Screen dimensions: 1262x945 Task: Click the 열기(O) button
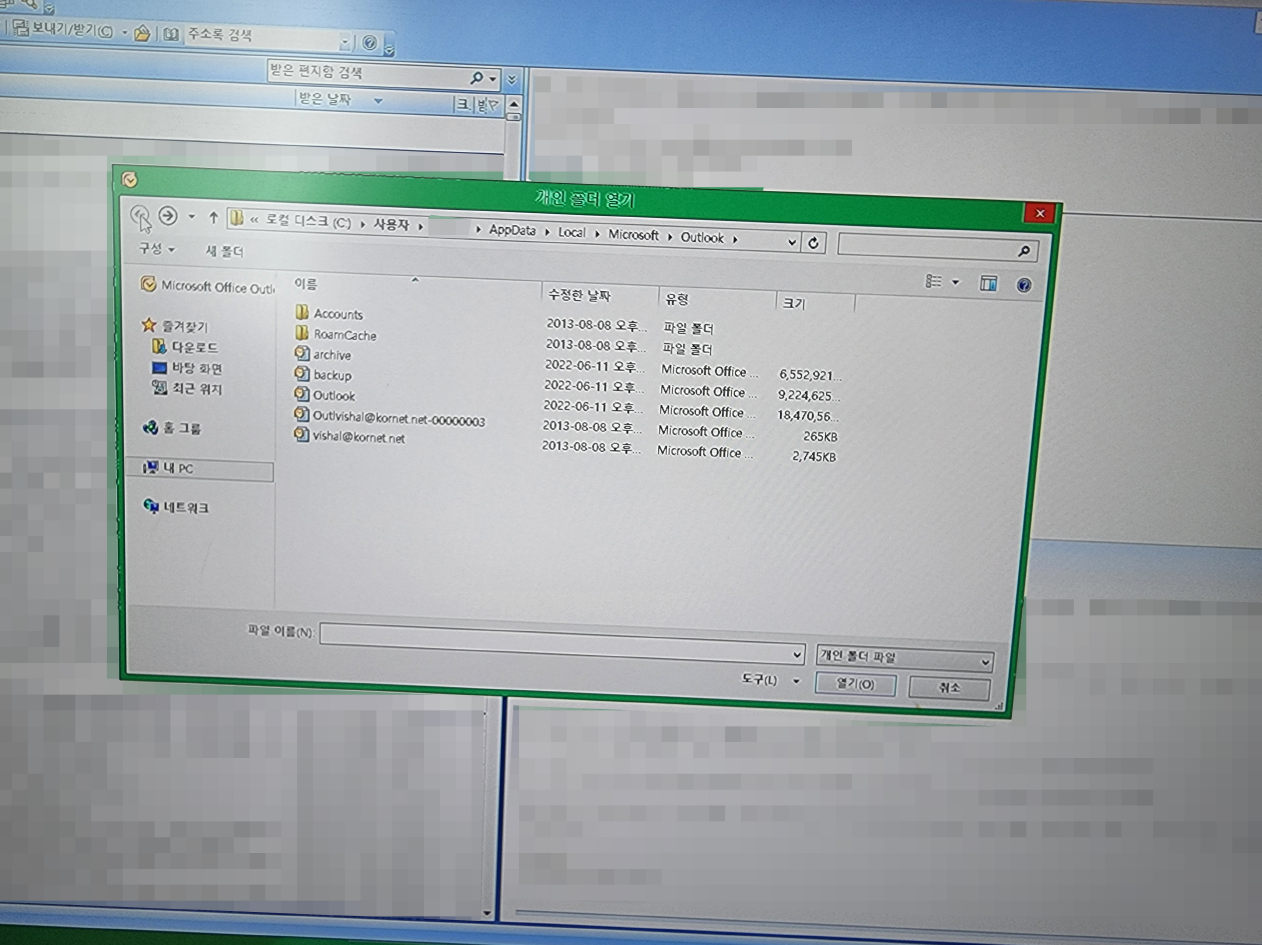tap(855, 685)
